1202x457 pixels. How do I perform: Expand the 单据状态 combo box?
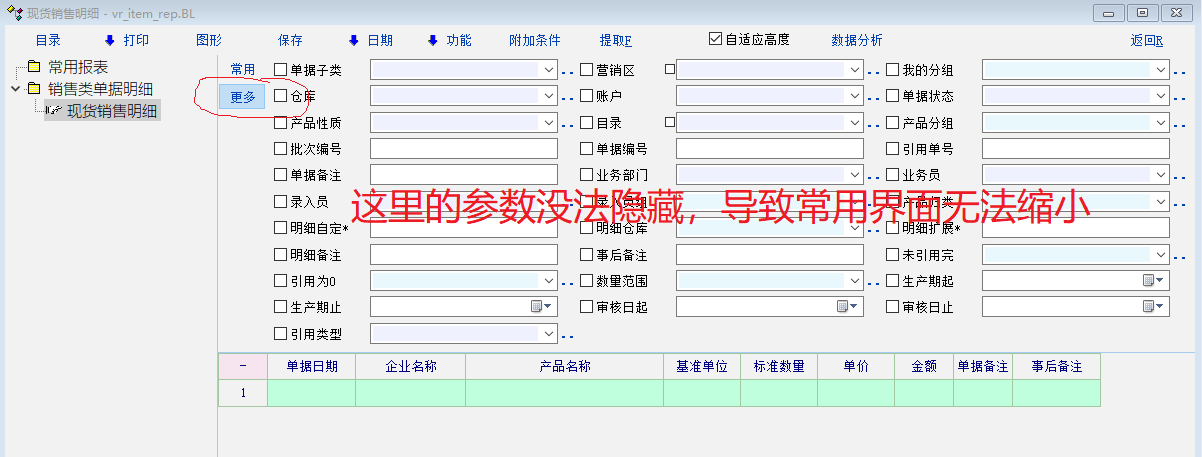point(1160,97)
